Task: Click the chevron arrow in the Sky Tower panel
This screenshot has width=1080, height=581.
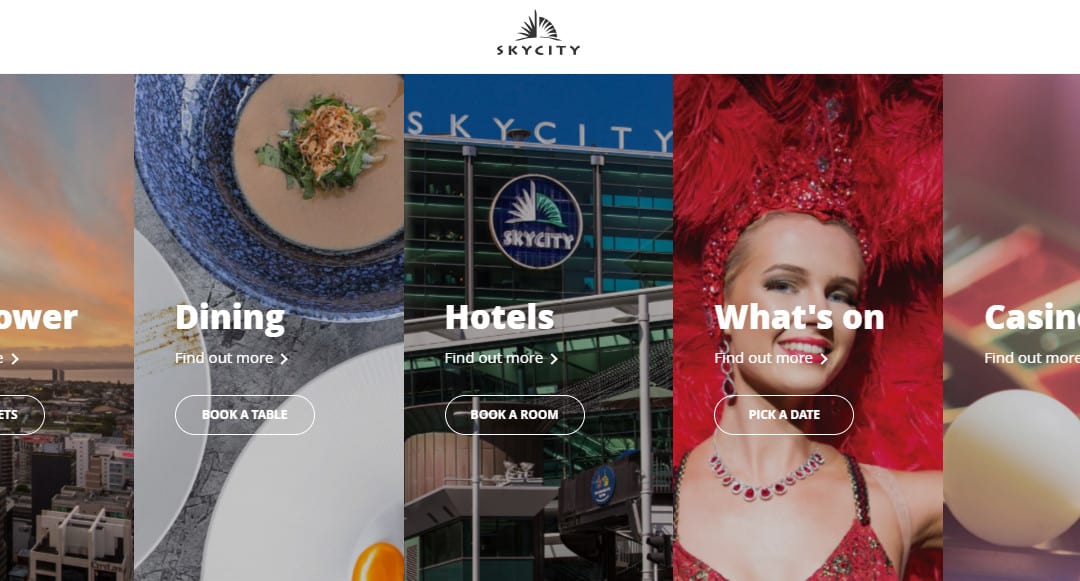Action: pos(14,359)
